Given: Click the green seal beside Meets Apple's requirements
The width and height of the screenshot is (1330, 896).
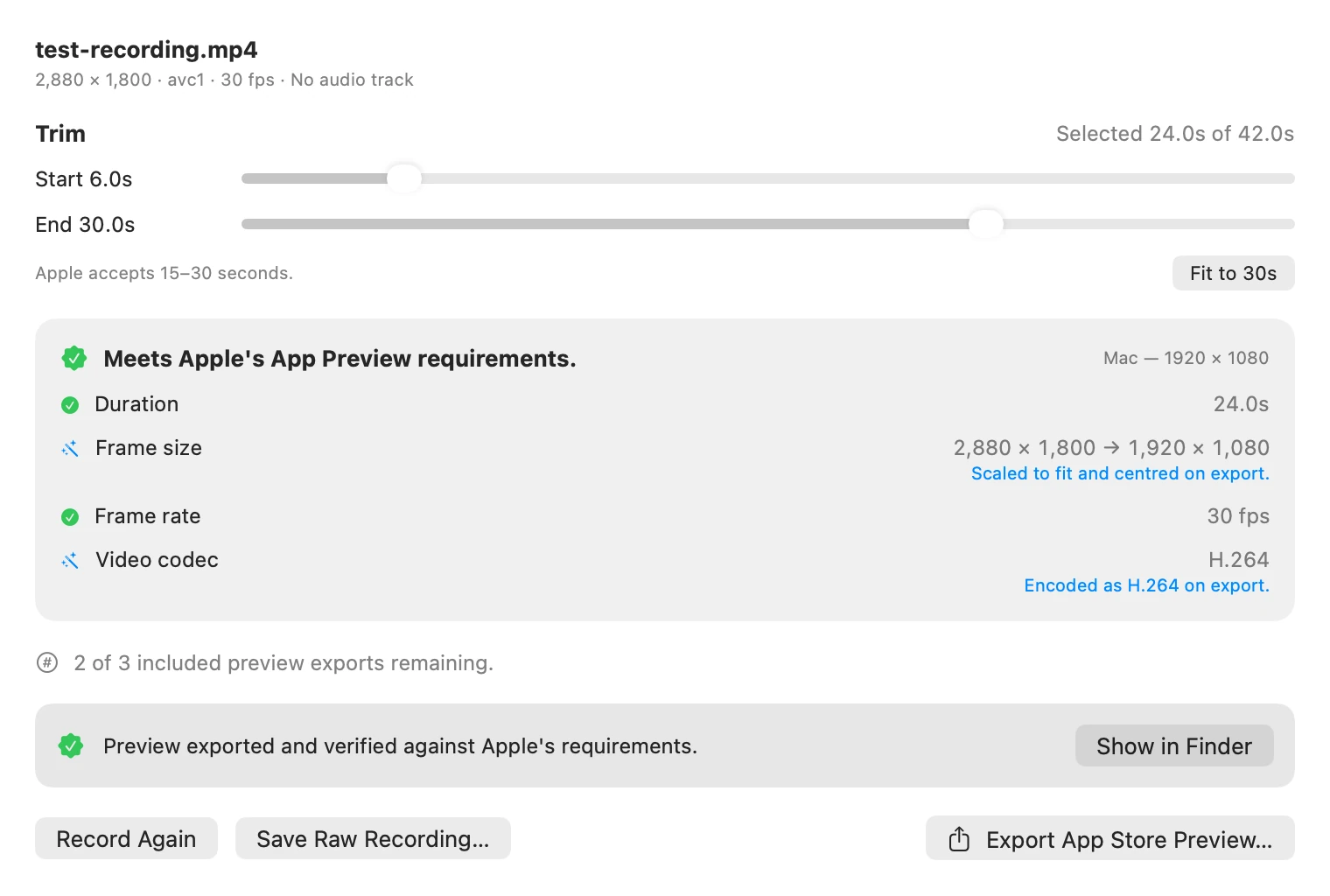Looking at the screenshot, I should click(74, 358).
